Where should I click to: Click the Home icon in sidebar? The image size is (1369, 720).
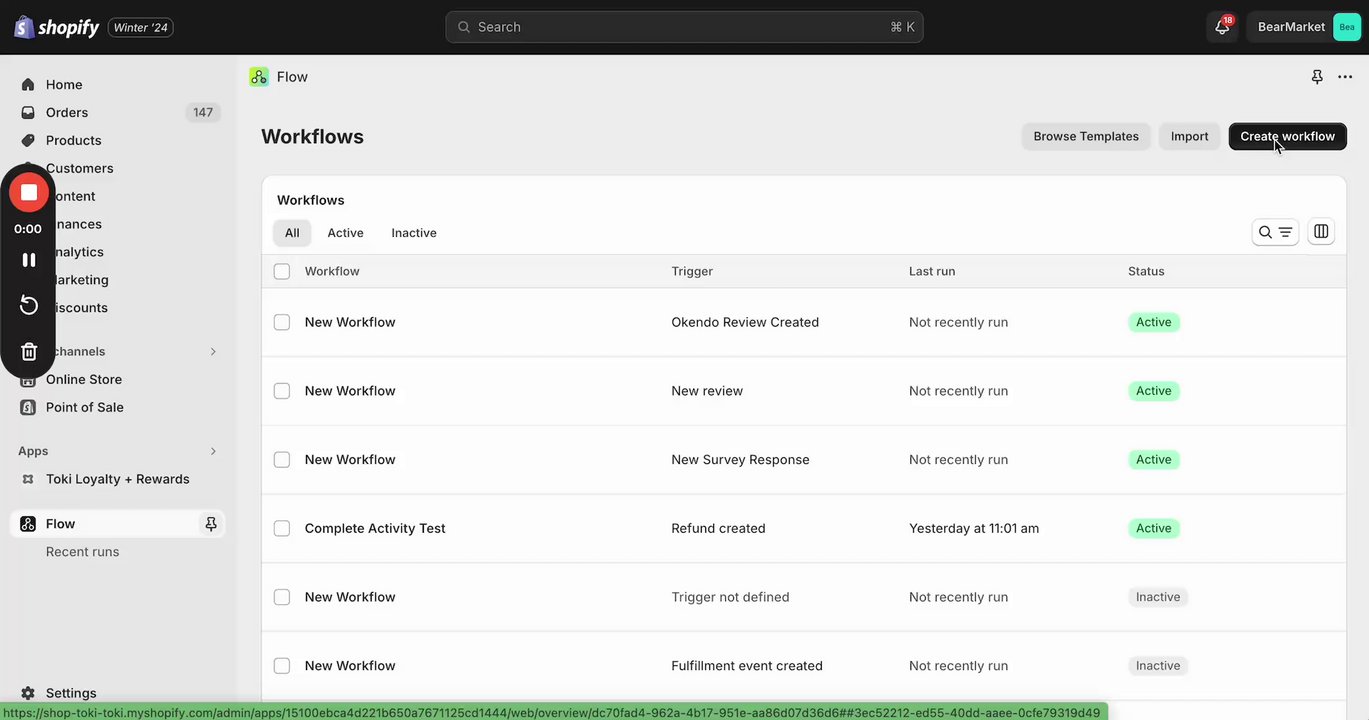pos(28,85)
